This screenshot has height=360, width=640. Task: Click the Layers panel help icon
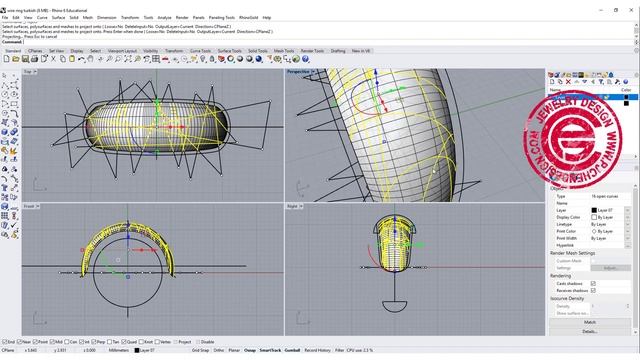625,82
